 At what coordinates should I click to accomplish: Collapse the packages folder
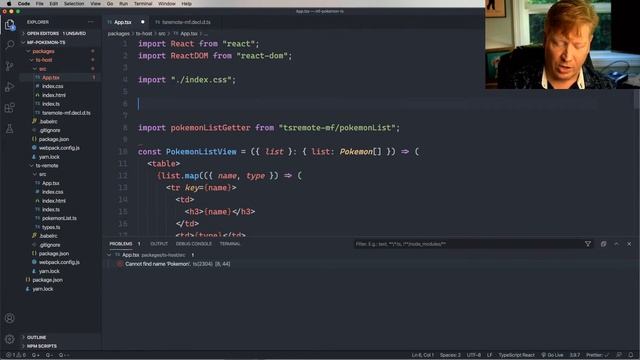click(43, 51)
